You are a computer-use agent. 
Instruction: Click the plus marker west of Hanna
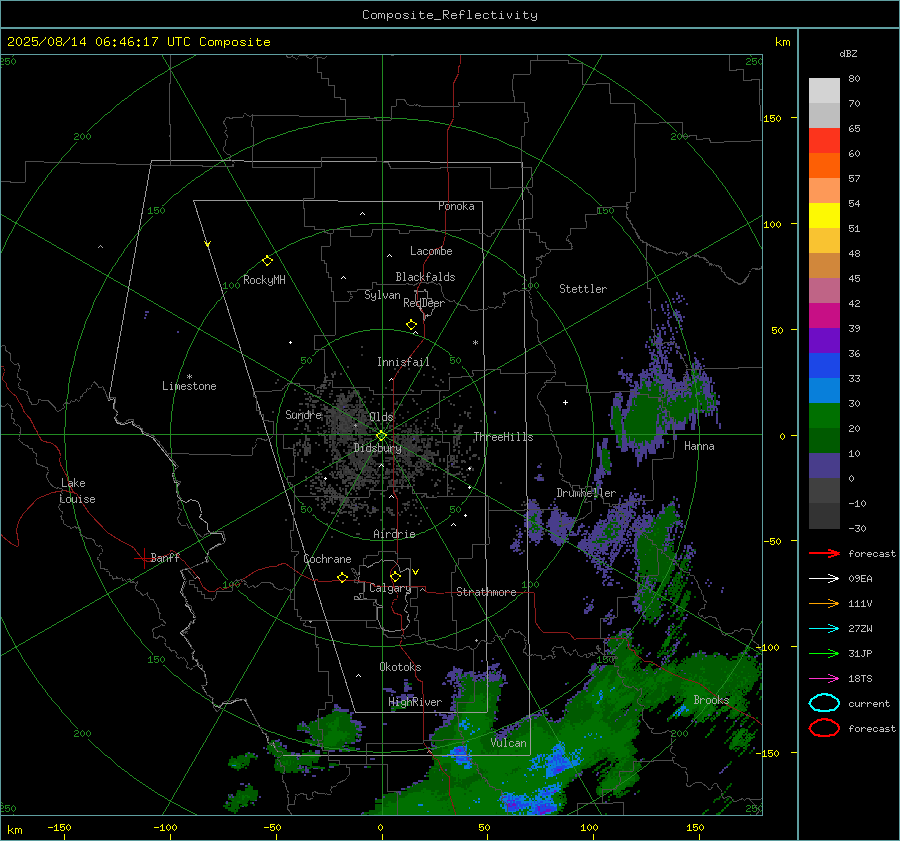[565, 402]
